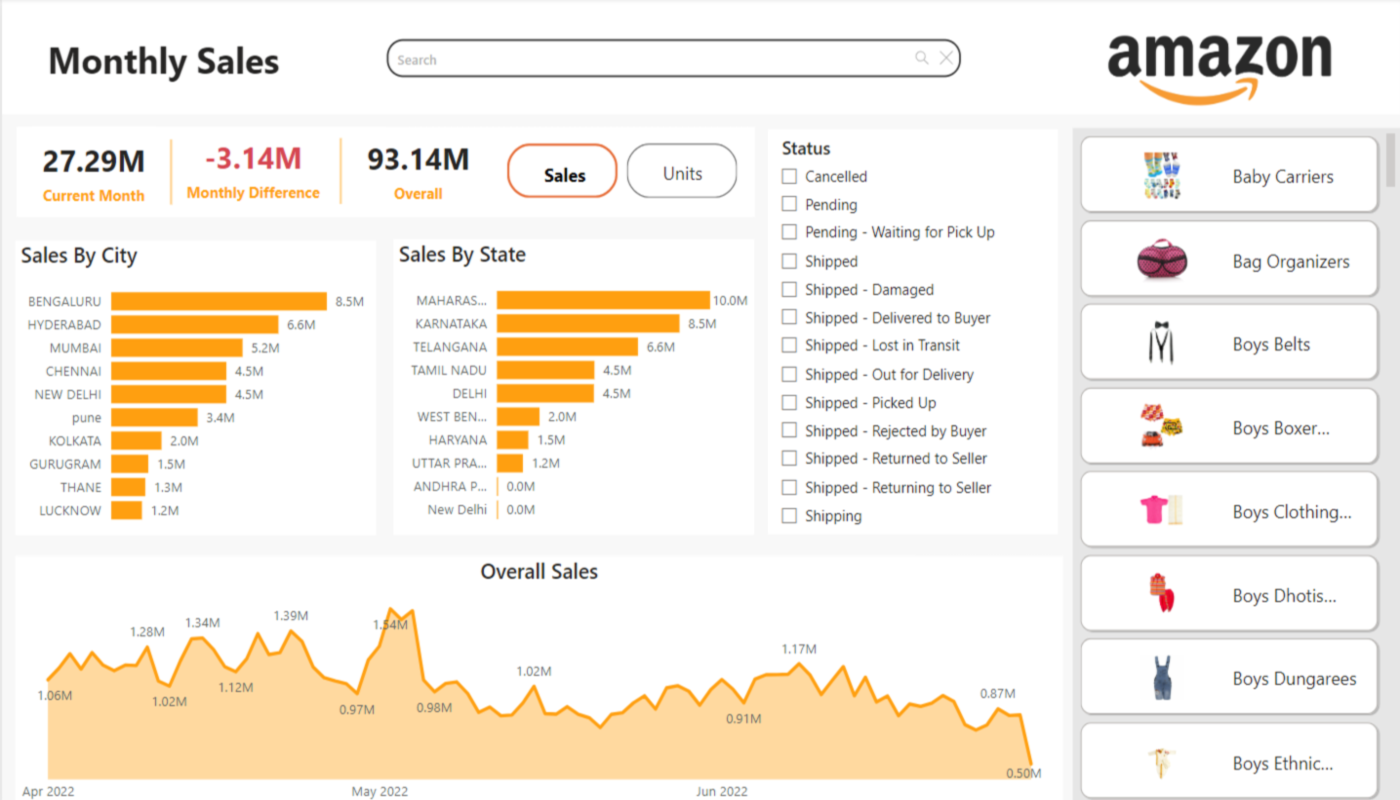Viewport: 1400px width, 800px height.
Task: Click the NEW DELHI city sales bar
Action: point(169,394)
